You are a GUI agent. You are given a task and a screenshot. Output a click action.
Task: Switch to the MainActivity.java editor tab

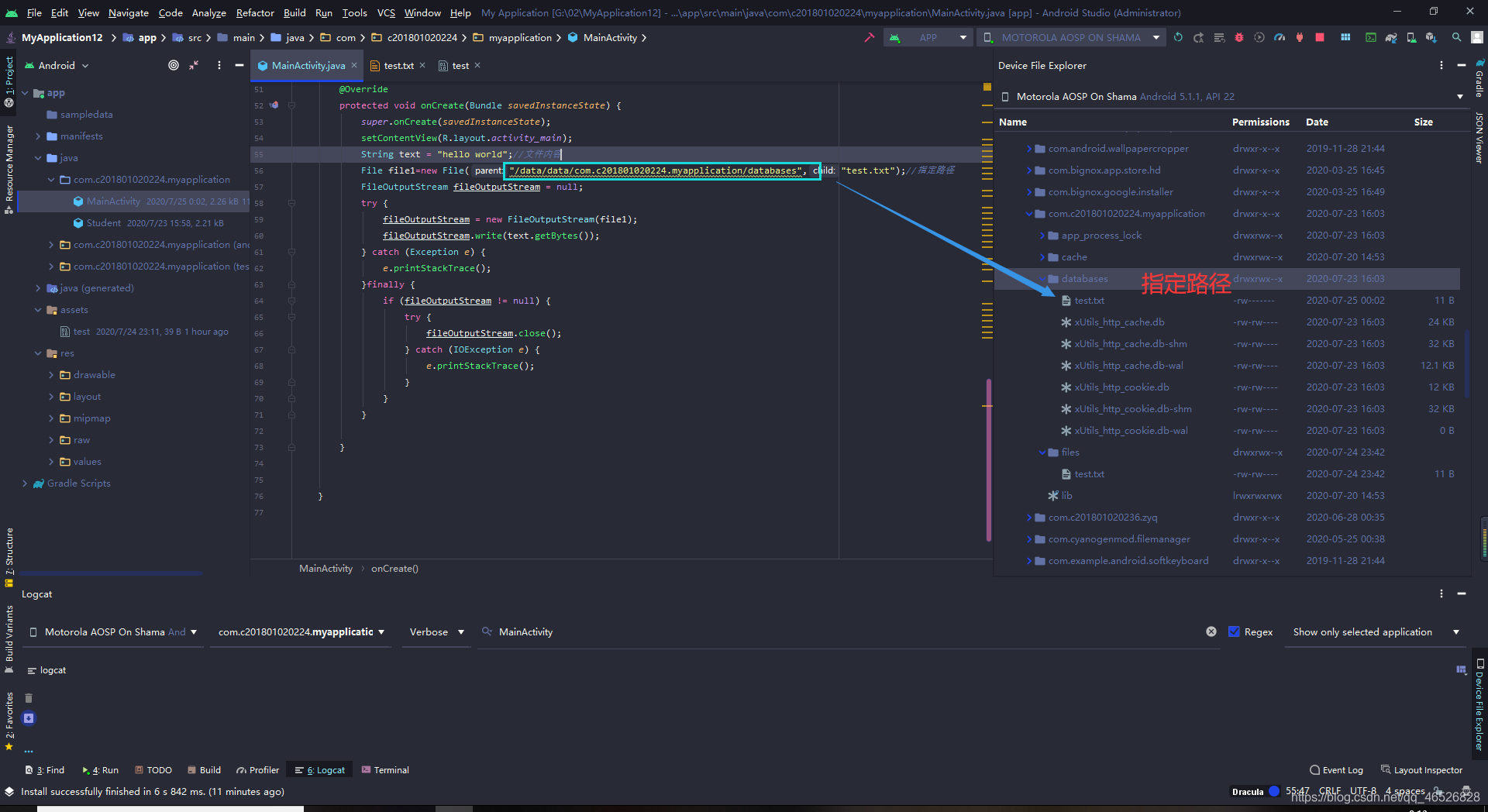coord(308,66)
